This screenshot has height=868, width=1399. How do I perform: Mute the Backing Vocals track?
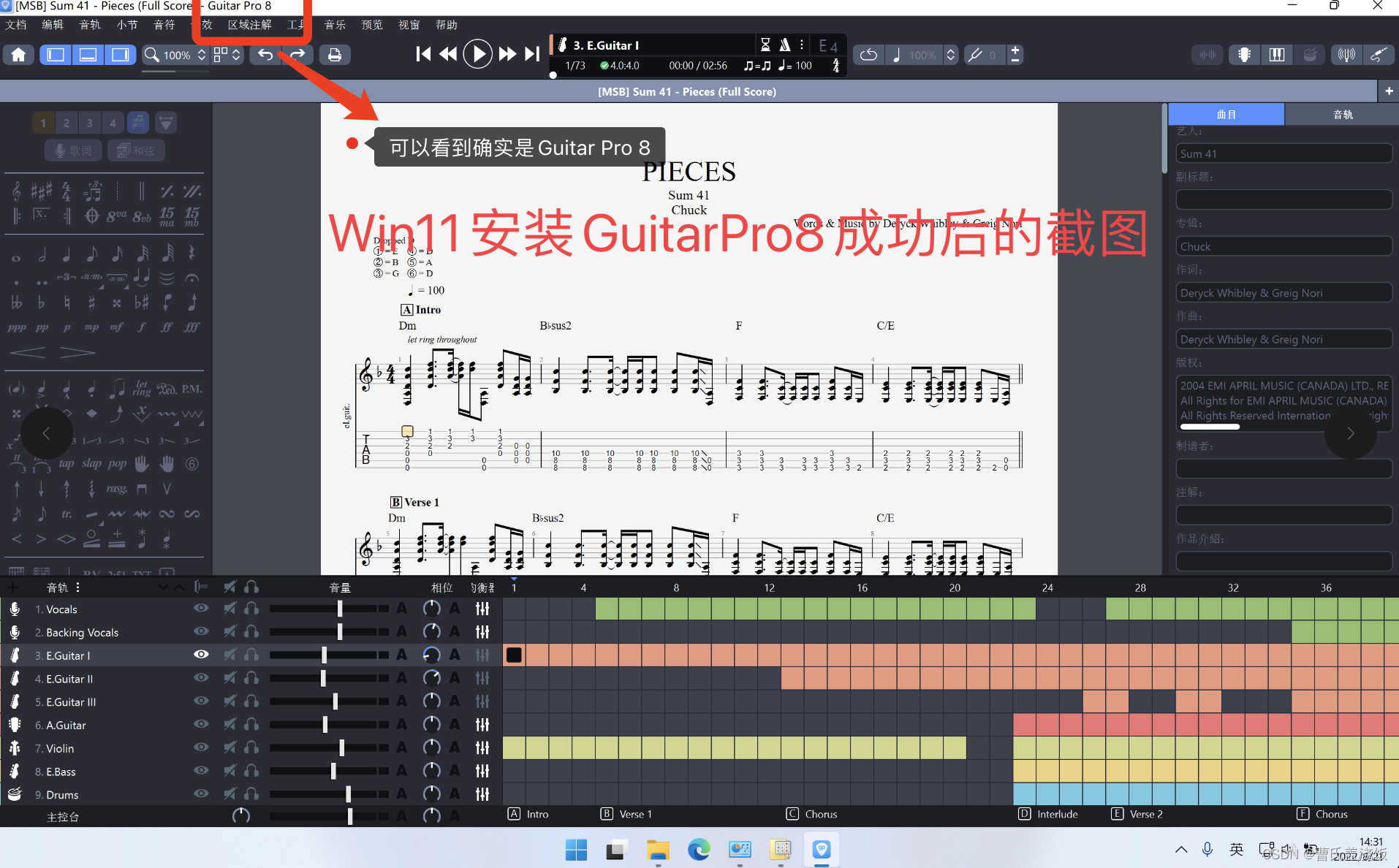pos(230,631)
